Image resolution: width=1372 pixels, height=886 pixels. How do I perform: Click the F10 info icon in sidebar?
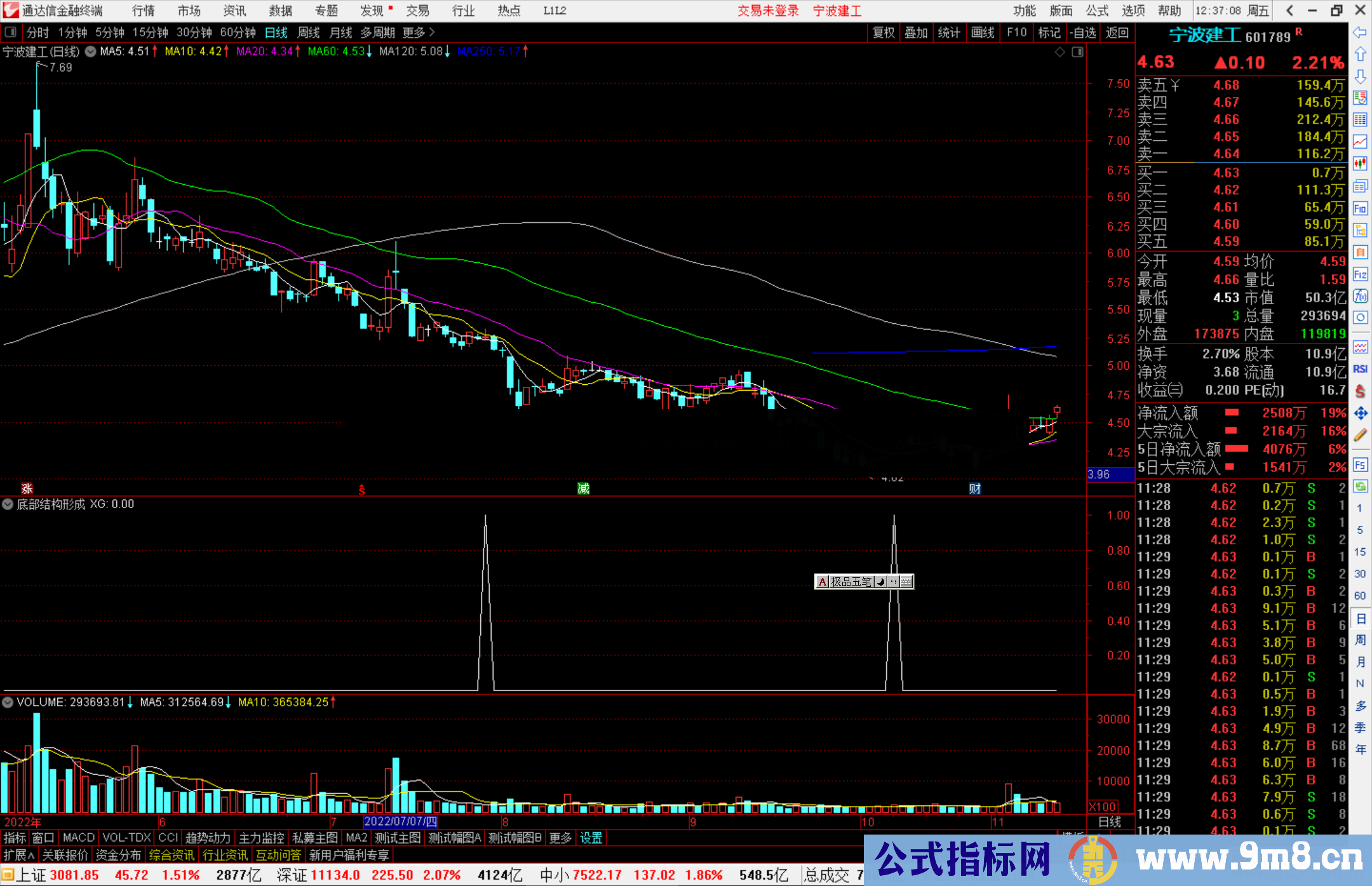coord(1360,208)
